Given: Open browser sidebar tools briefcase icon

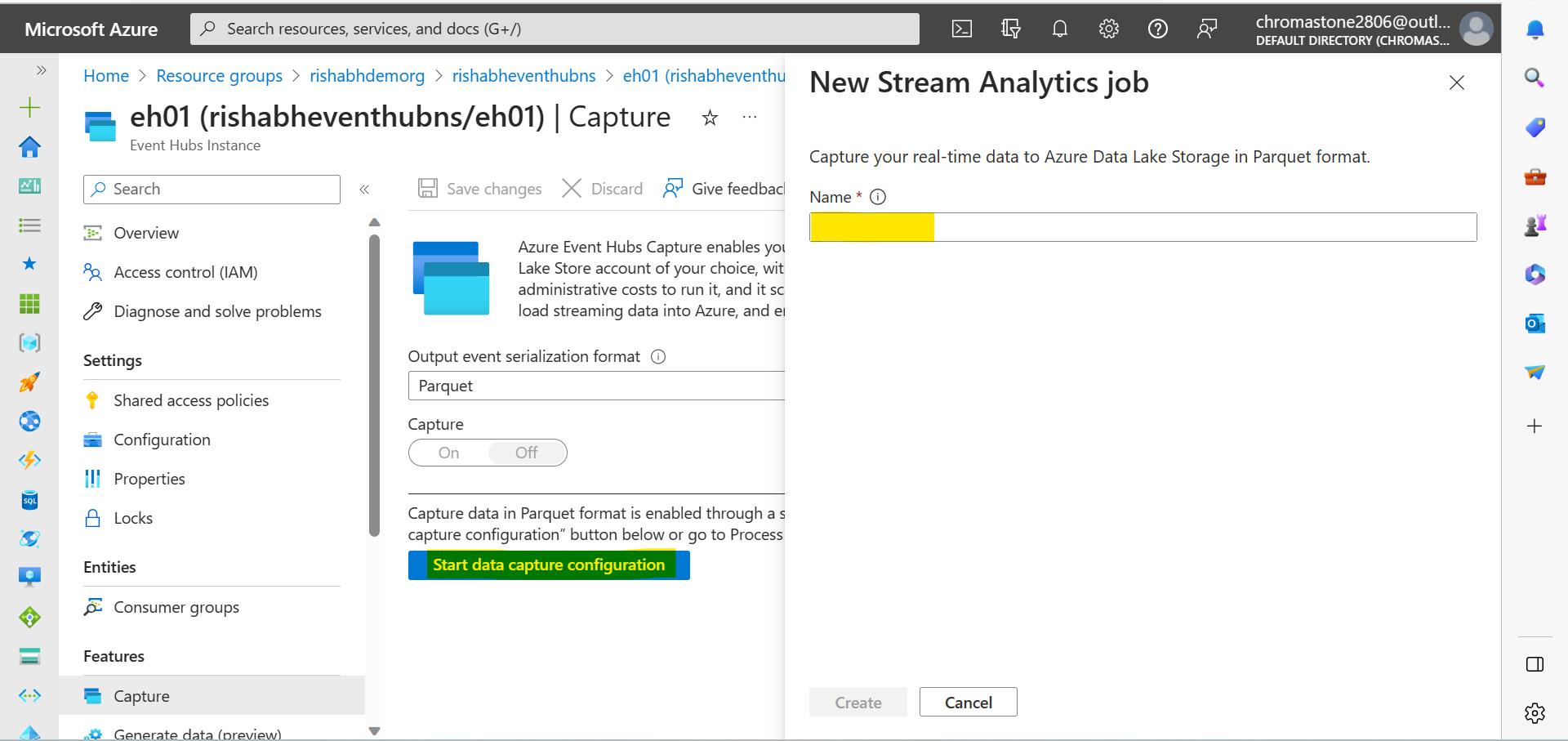Looking at the screenshot, I should 1535,176.
